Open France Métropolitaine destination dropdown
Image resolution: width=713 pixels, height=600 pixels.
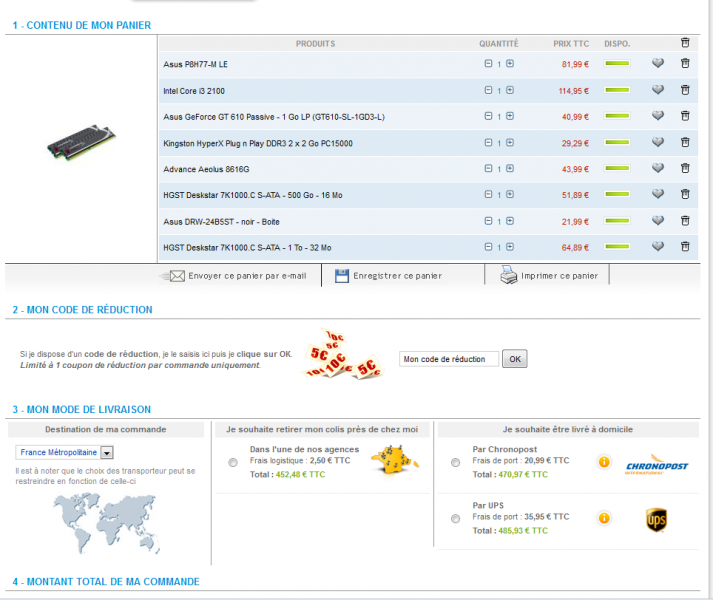pyautogui.click(x=64, y=453)
